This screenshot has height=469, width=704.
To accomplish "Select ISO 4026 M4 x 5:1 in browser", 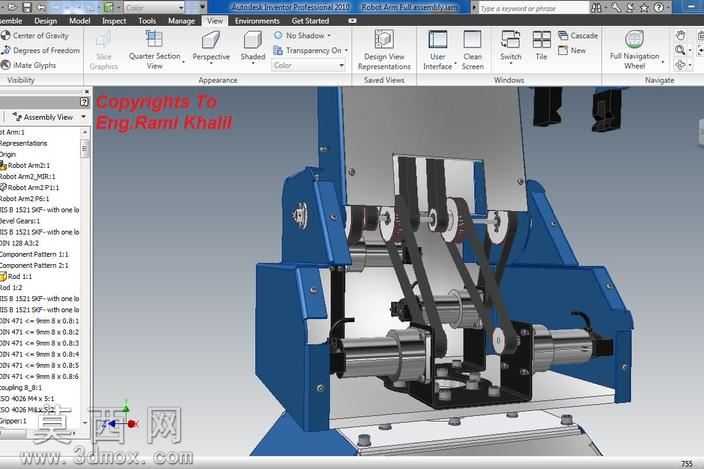I will [x=27, y=399].
